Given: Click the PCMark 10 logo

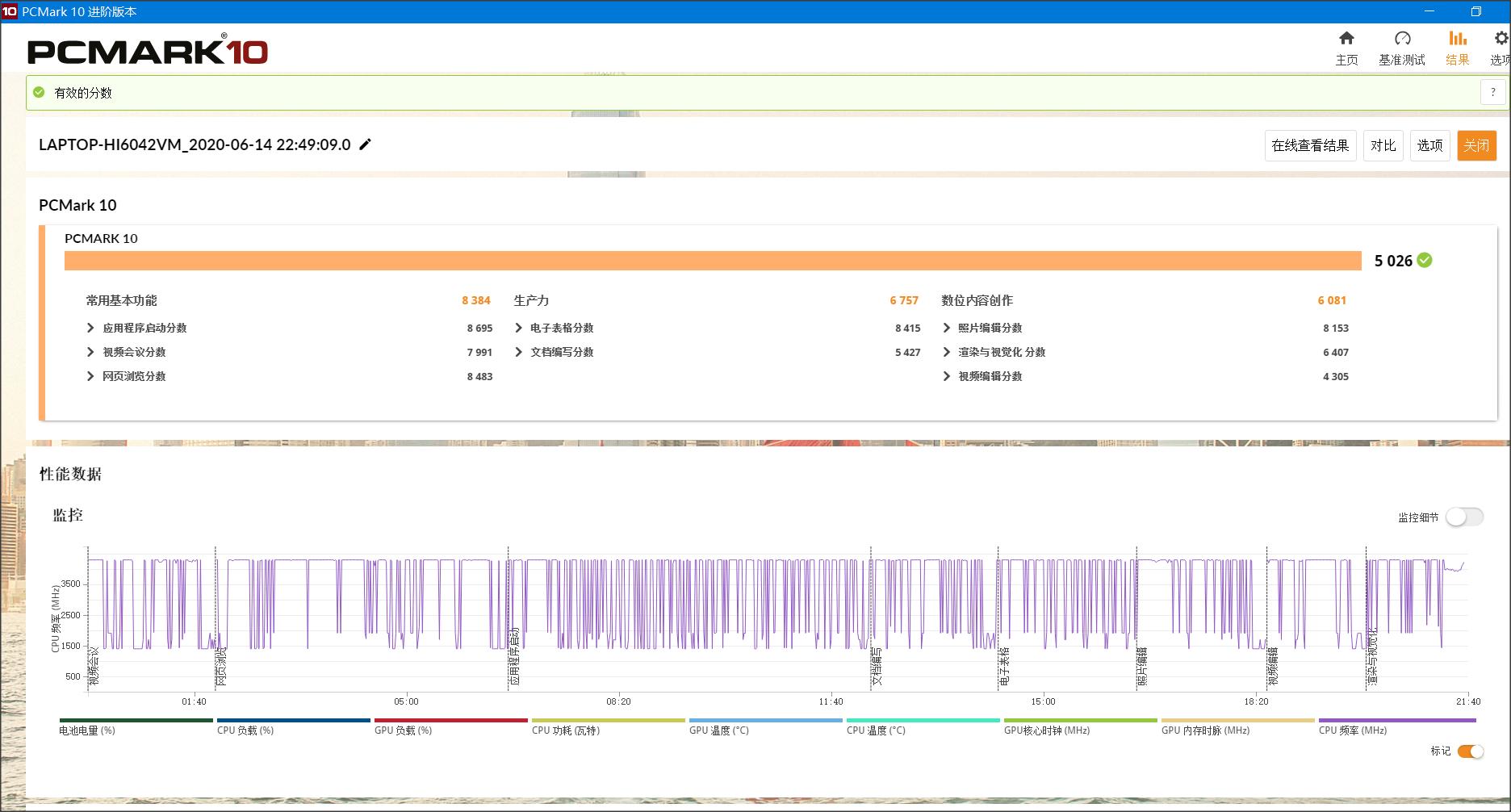Looking at the screenshot, I should (148, 51).
